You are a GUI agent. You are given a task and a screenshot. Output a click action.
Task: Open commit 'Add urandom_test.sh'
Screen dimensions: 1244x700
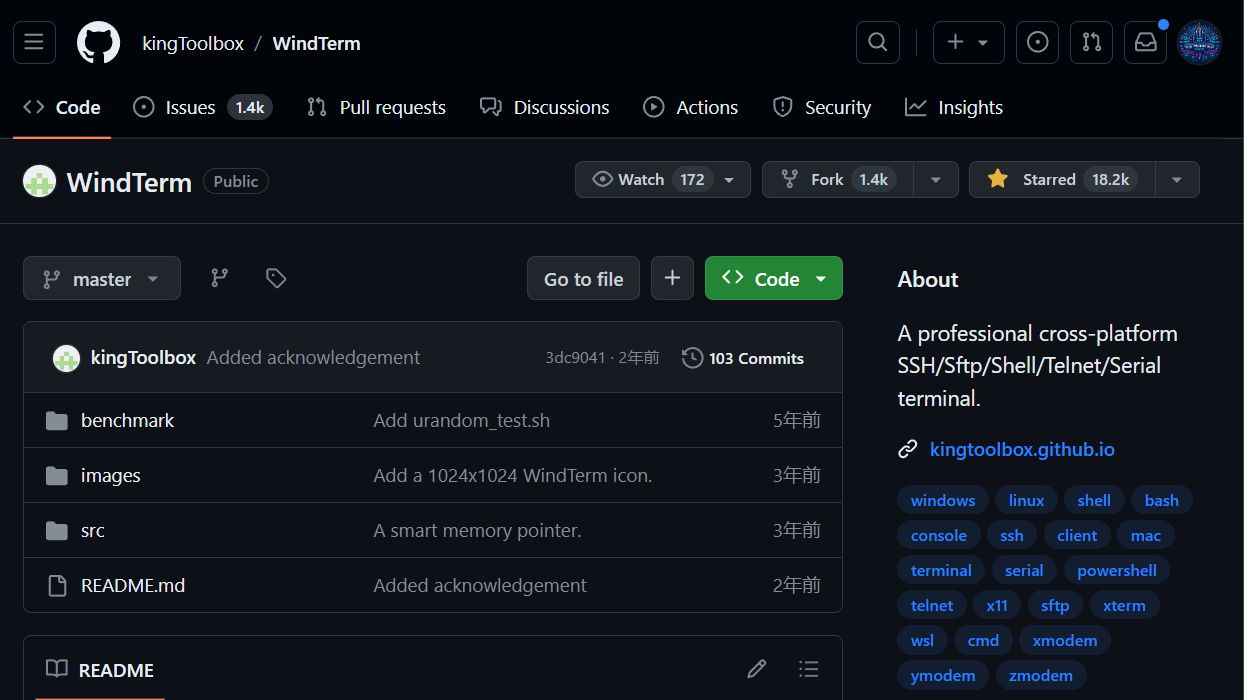462,421
